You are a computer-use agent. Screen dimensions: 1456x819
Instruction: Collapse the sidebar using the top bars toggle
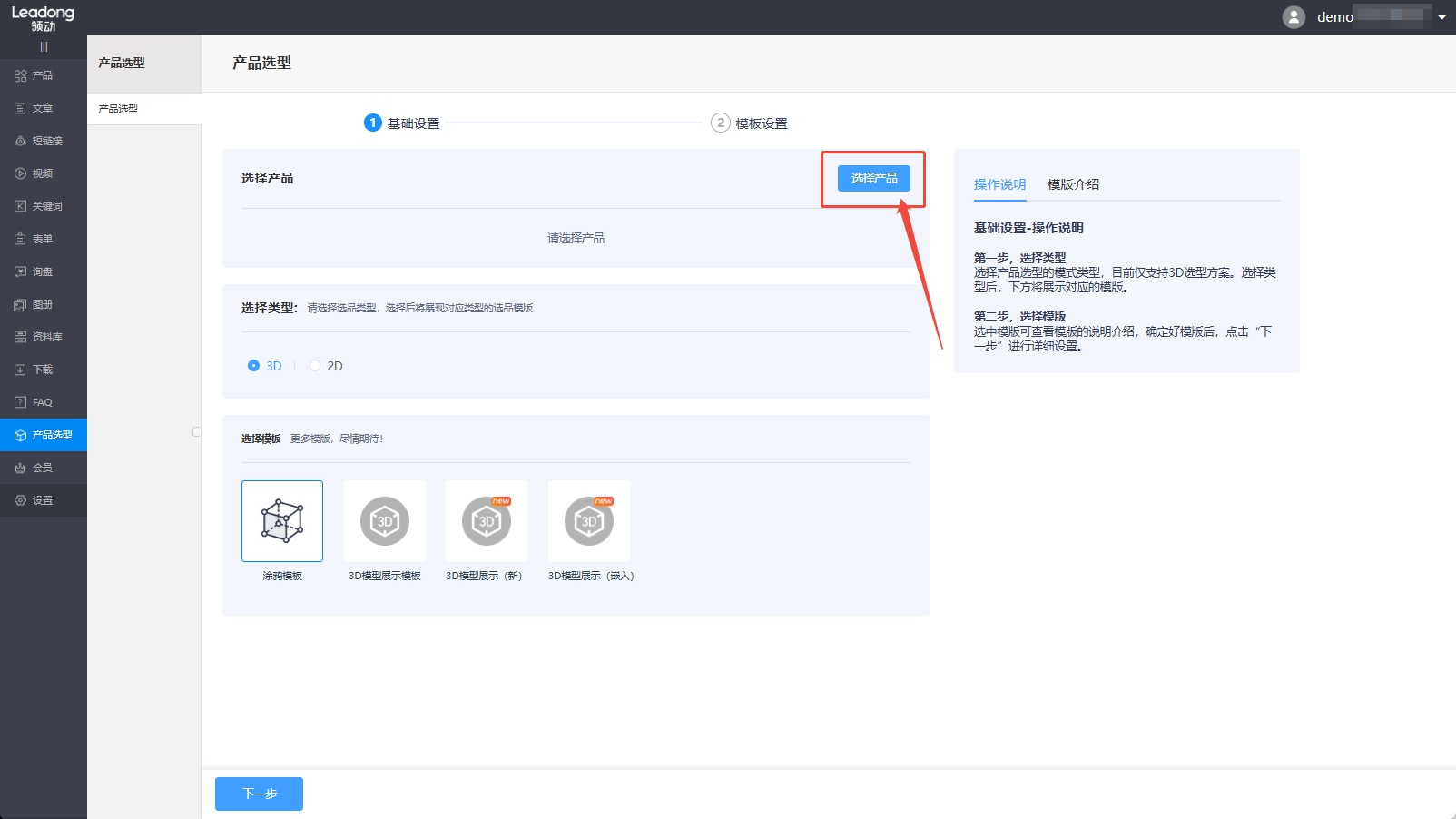(x=44, y=47)
